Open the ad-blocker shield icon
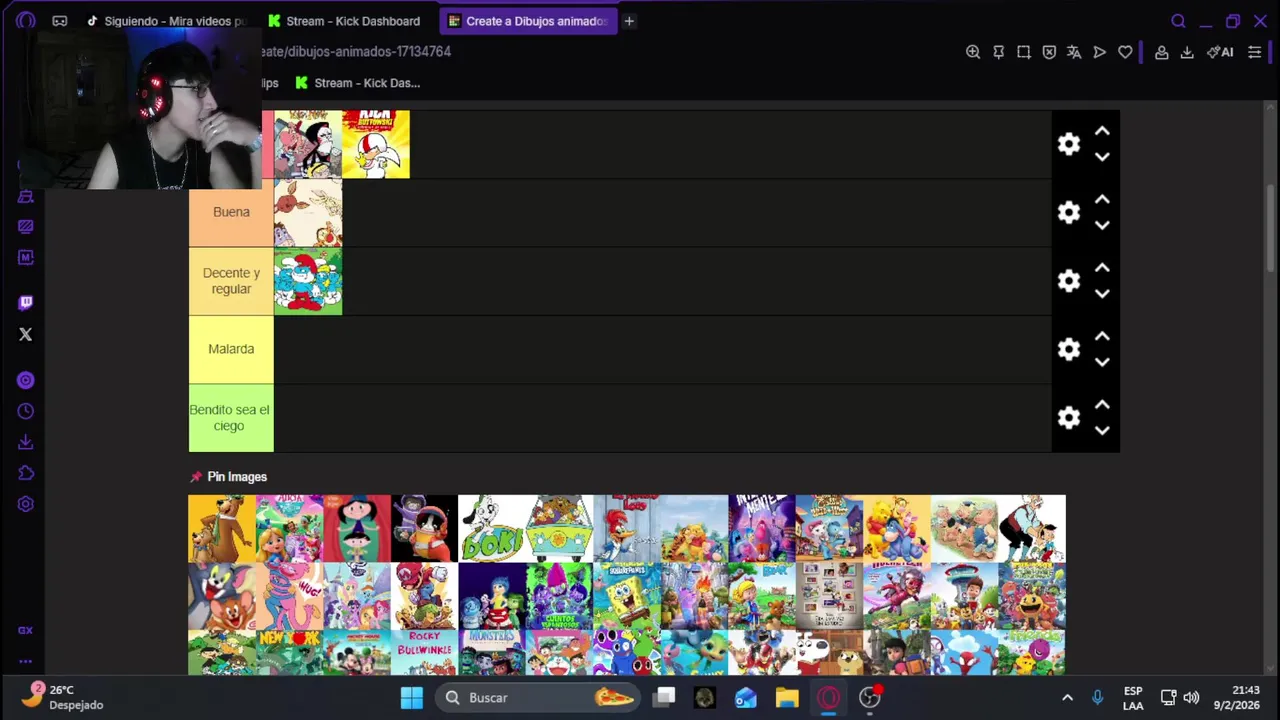 (1049, 52)
